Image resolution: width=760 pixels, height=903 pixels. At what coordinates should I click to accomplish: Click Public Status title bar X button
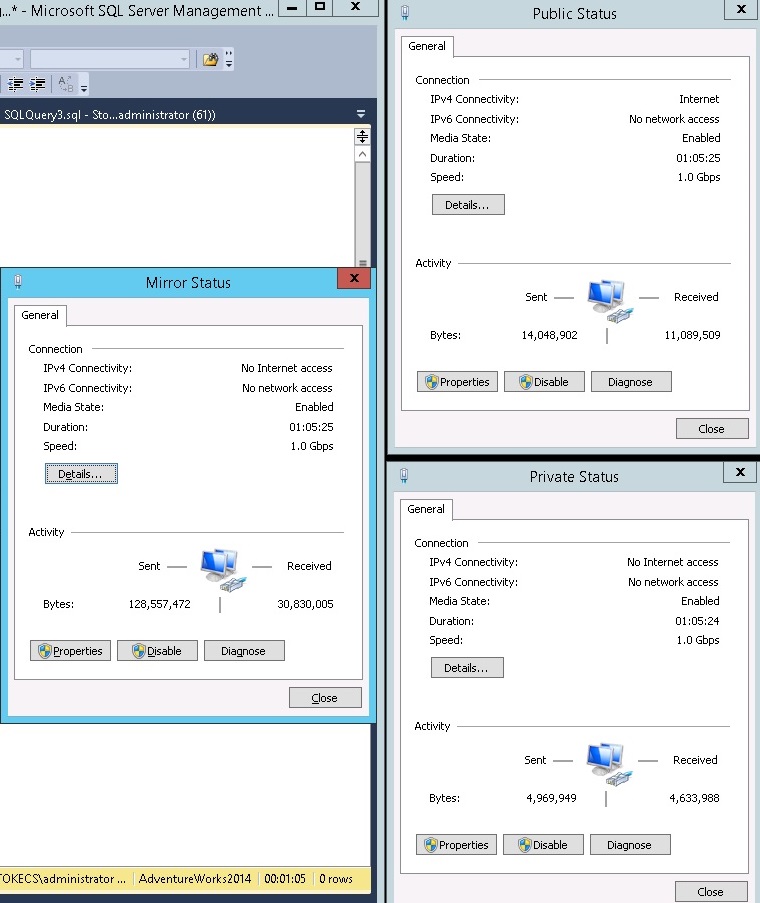click(742, 9)
